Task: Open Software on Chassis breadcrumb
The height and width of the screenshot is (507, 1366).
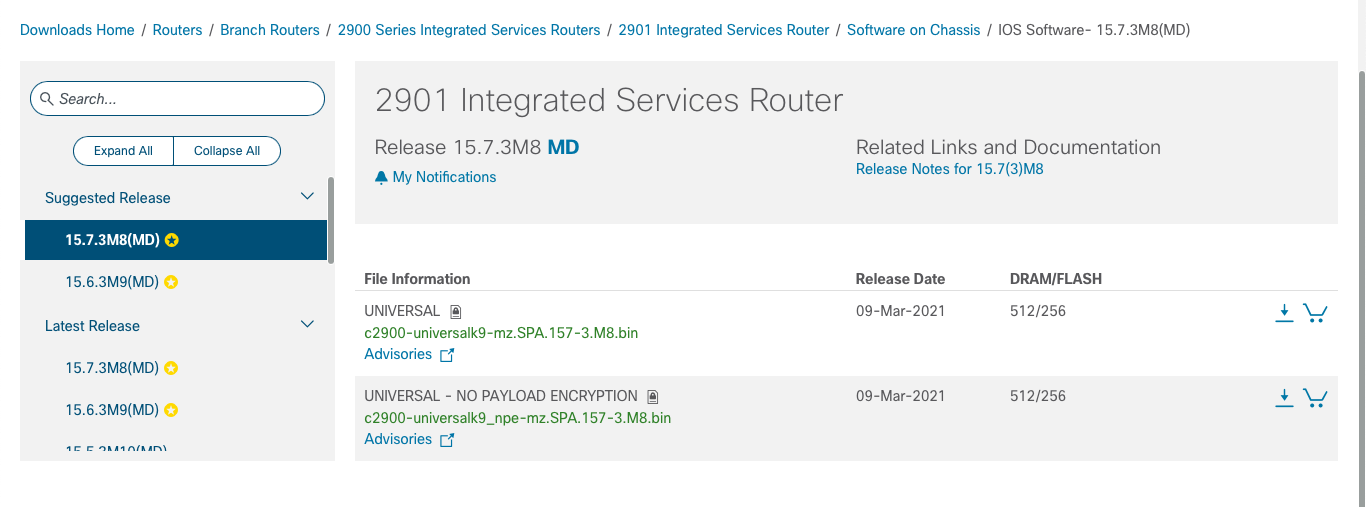Action: tap(914, 30)
